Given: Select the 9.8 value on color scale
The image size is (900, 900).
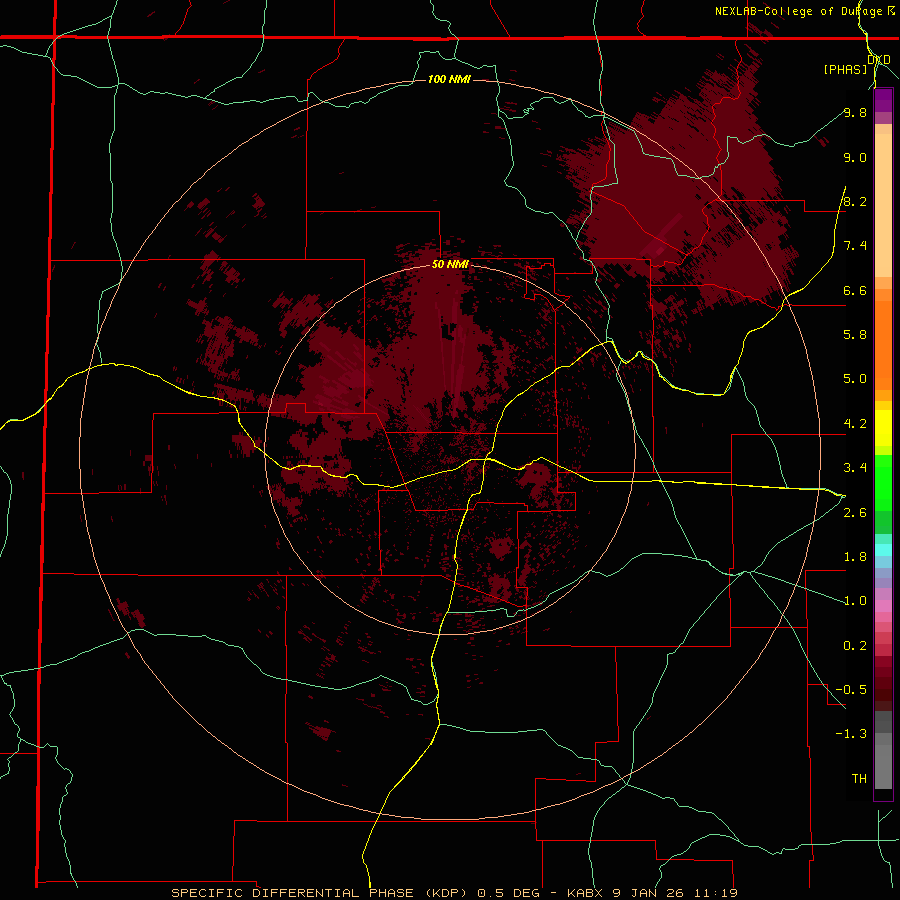Looking at the screenshot, I should [x=855, y=112].
